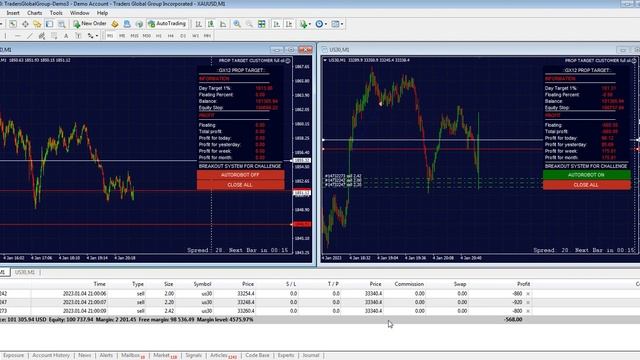
Task: Open the Insert menu
Action: (x=13, y=13)
